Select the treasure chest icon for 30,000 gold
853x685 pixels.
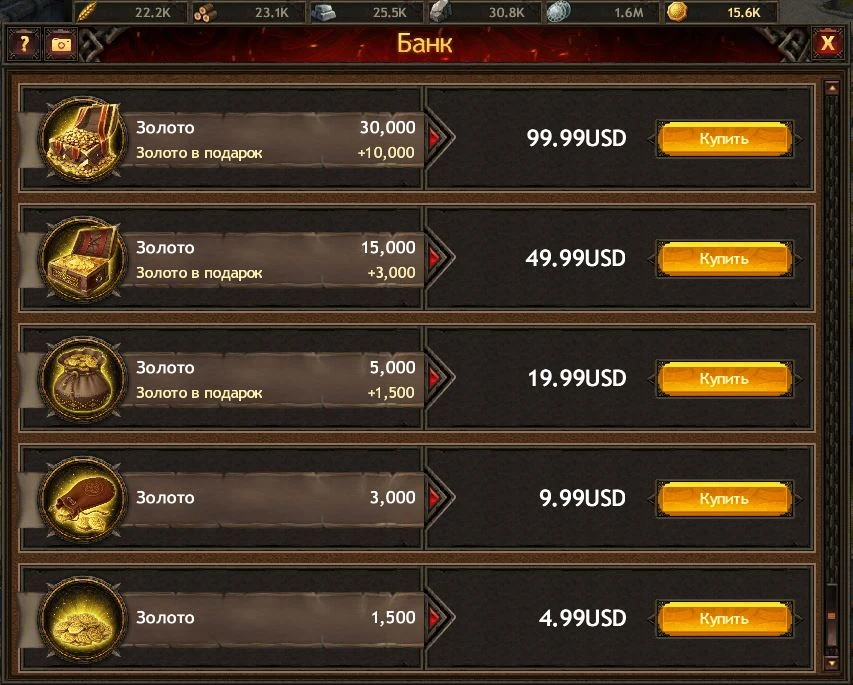82,139
